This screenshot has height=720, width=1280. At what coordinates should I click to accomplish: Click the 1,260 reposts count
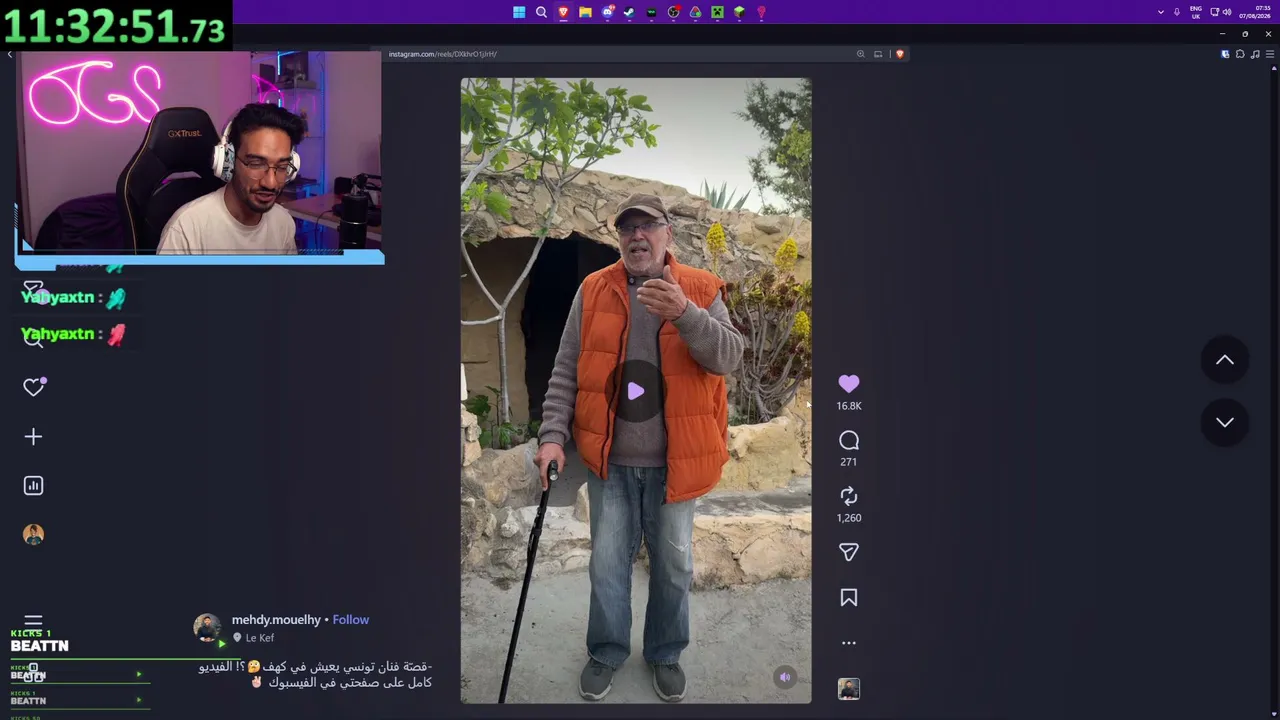coord(849,518)
